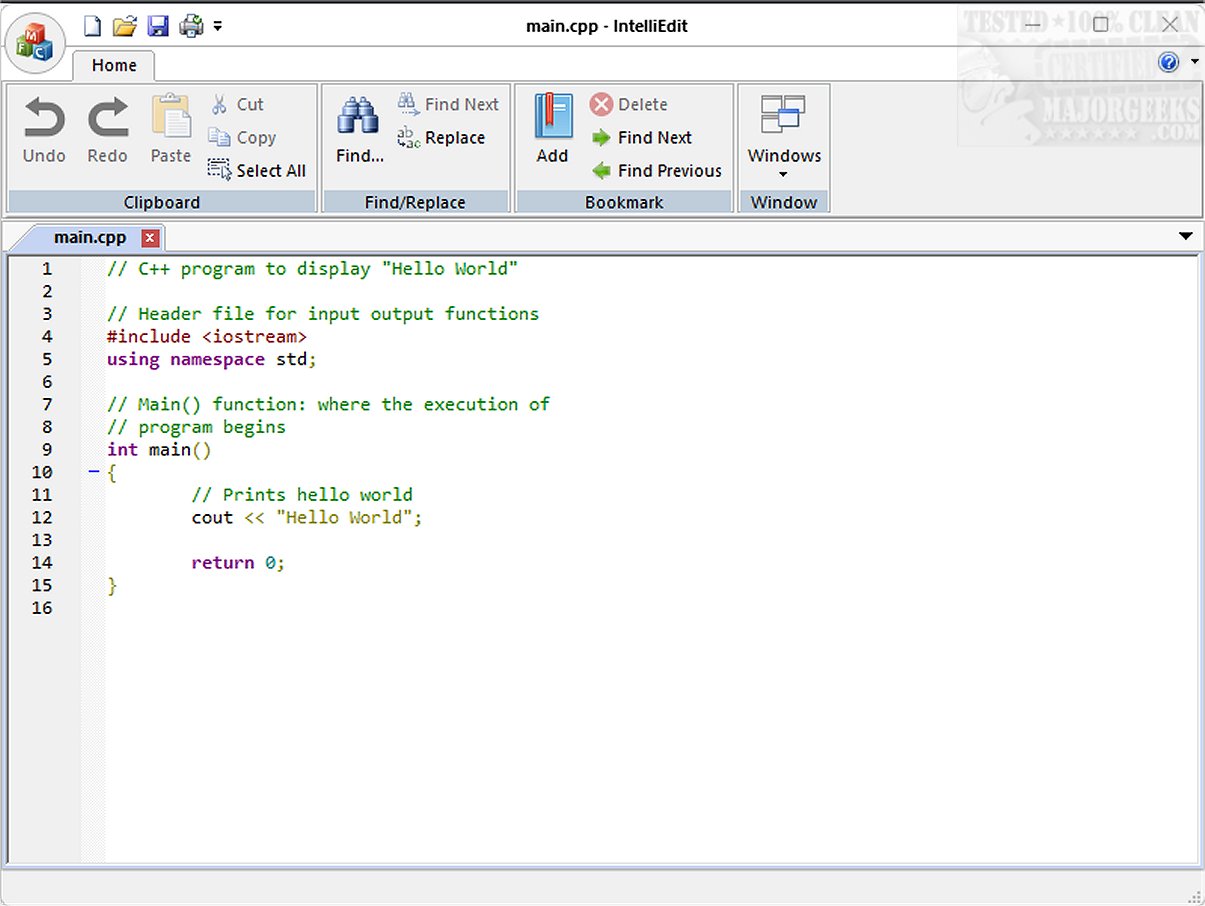1205x906 pixels.
Task: Collapse the code block at line 10
Action: point(95,472)
